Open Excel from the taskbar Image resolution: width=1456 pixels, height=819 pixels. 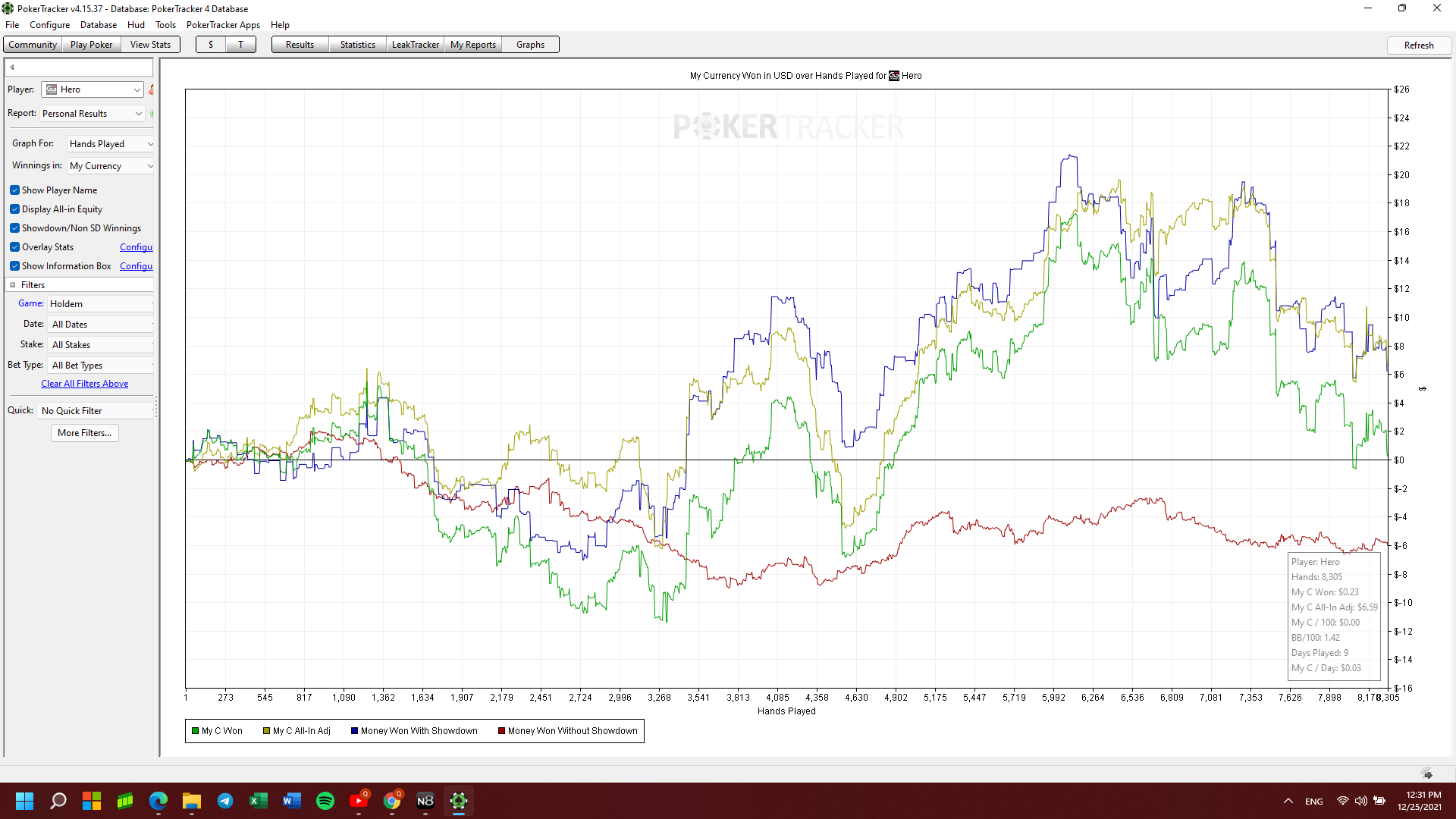259,801
